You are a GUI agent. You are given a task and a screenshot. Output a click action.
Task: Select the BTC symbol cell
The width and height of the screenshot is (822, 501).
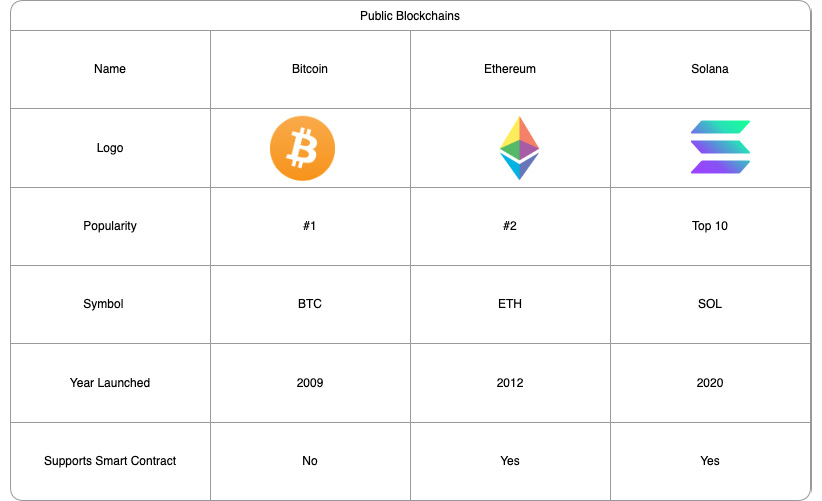[x=310, y=304]
